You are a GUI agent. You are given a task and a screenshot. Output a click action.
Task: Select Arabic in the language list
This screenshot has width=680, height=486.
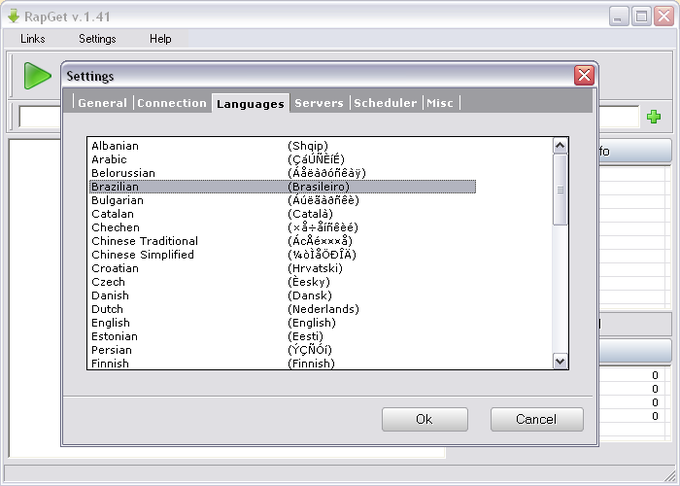(282, 159)
